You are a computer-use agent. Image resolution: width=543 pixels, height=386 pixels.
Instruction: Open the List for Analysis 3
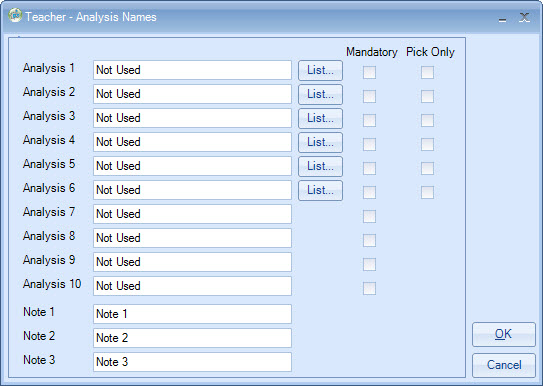[x=320, y=118]
